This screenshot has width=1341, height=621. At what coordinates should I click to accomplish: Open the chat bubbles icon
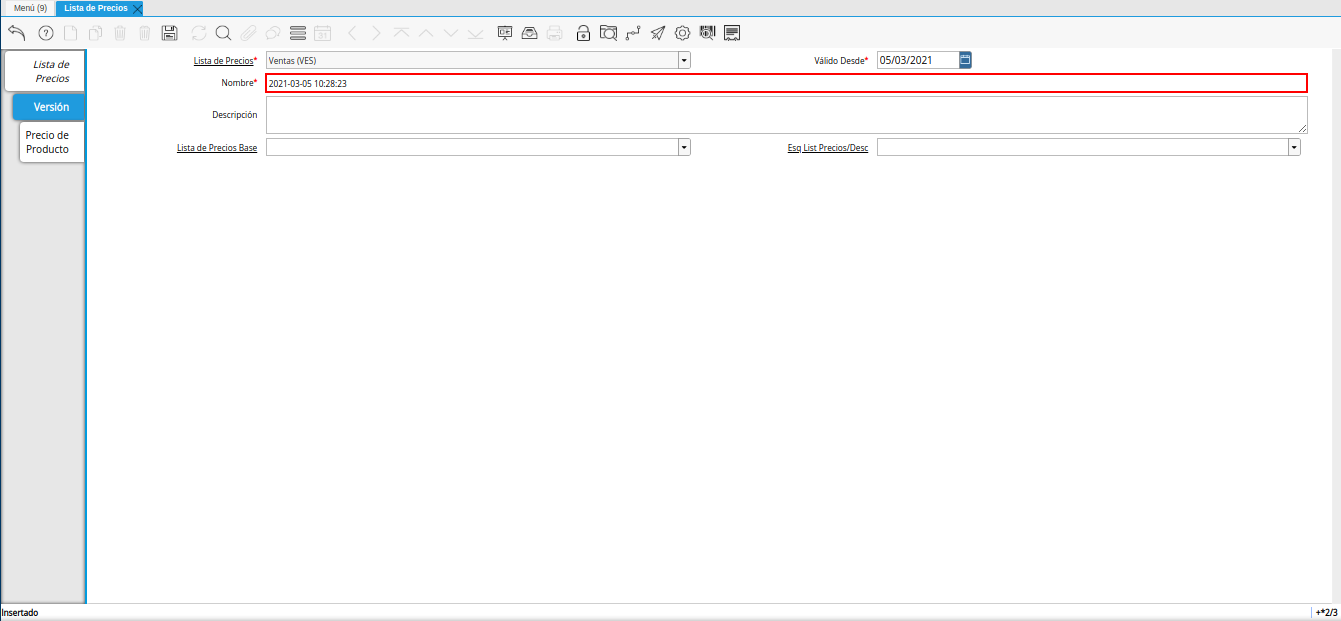(272, 33)
